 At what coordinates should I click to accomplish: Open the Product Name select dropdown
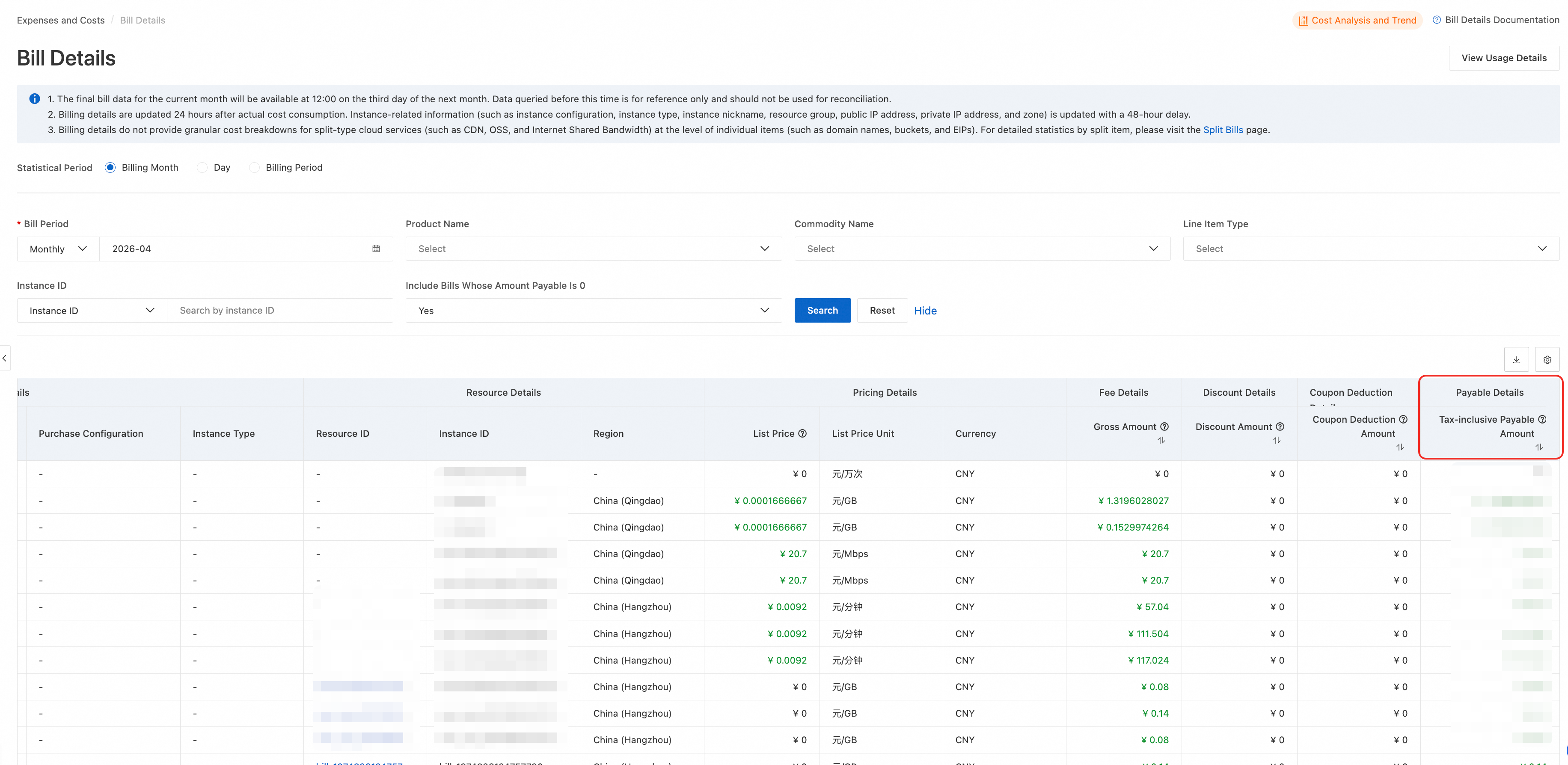point(594,249)
